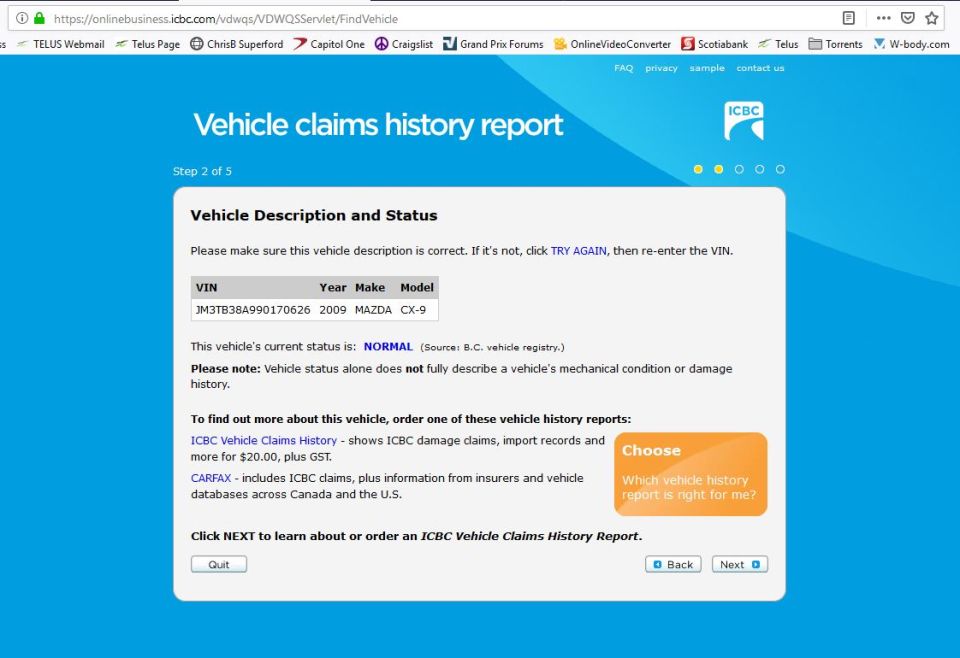
Task: Open the CARFAX report link
Action: pos(211,478)
